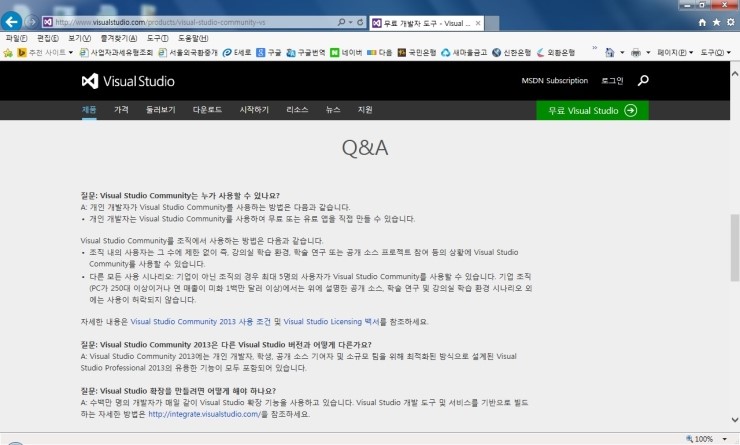Go back using the browser back arrow
This screenshot has height=445, width=740.
[11, 22]
